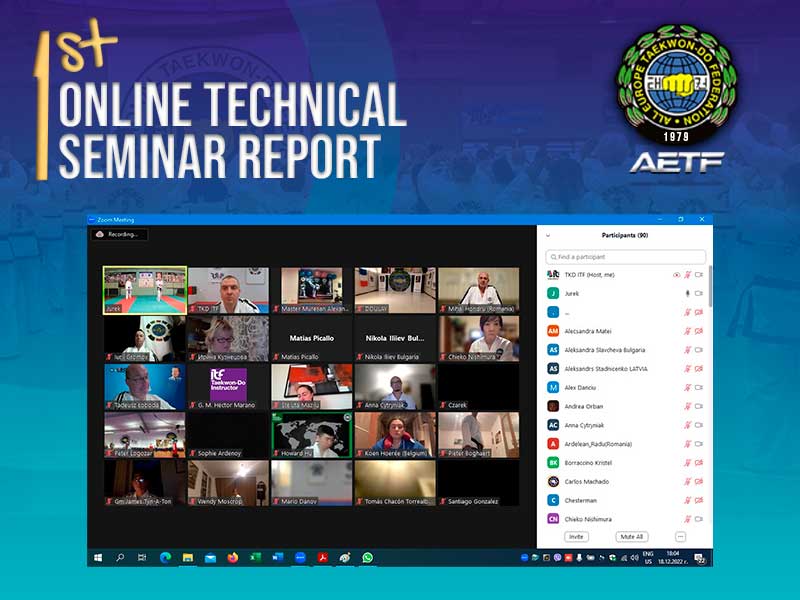Toggle Alex Danciu's microphone icon
The height and width of the screenshot is (600, 800).
[x=688, y=388]
